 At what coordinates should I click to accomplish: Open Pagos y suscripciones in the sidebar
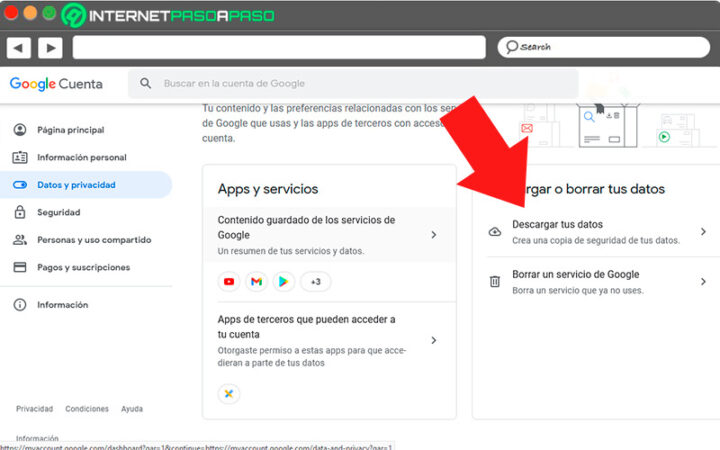[x=86, y=267]
